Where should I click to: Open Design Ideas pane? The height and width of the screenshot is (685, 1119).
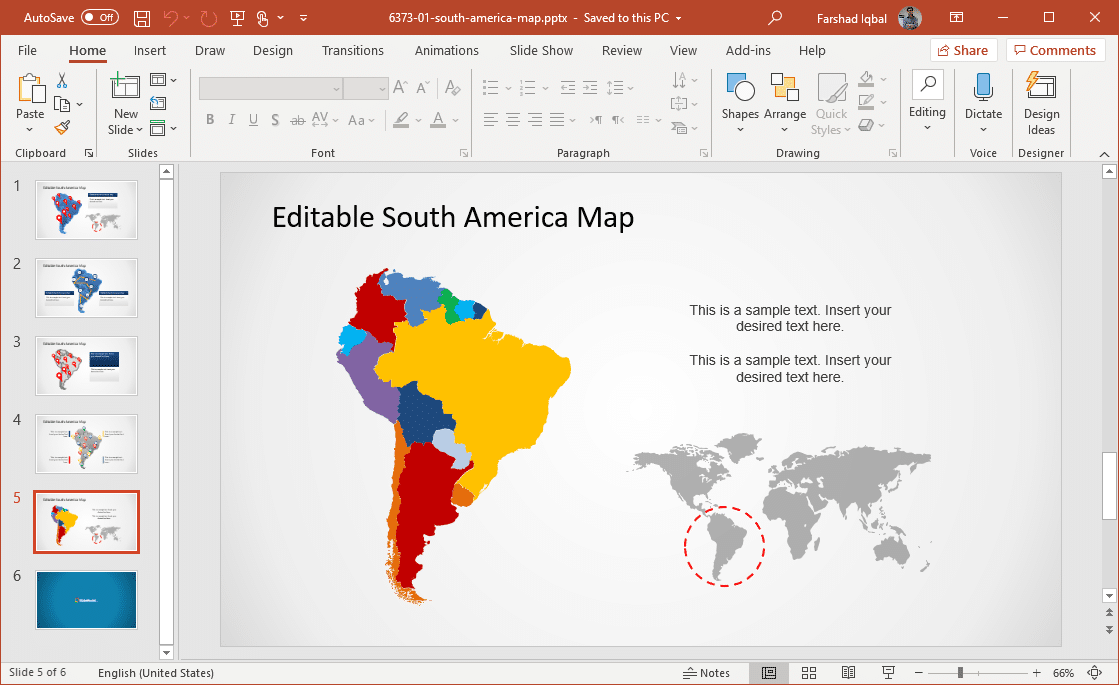1041,103
